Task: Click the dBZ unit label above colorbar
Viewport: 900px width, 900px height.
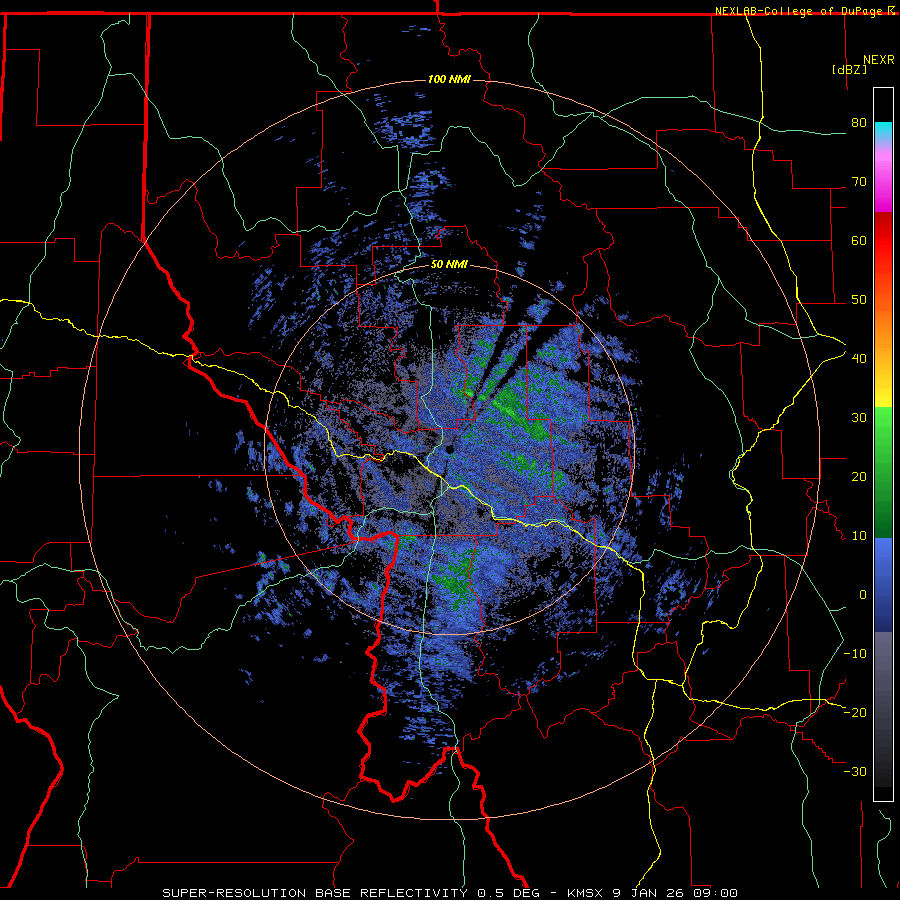Action: (x=849, y=69)
